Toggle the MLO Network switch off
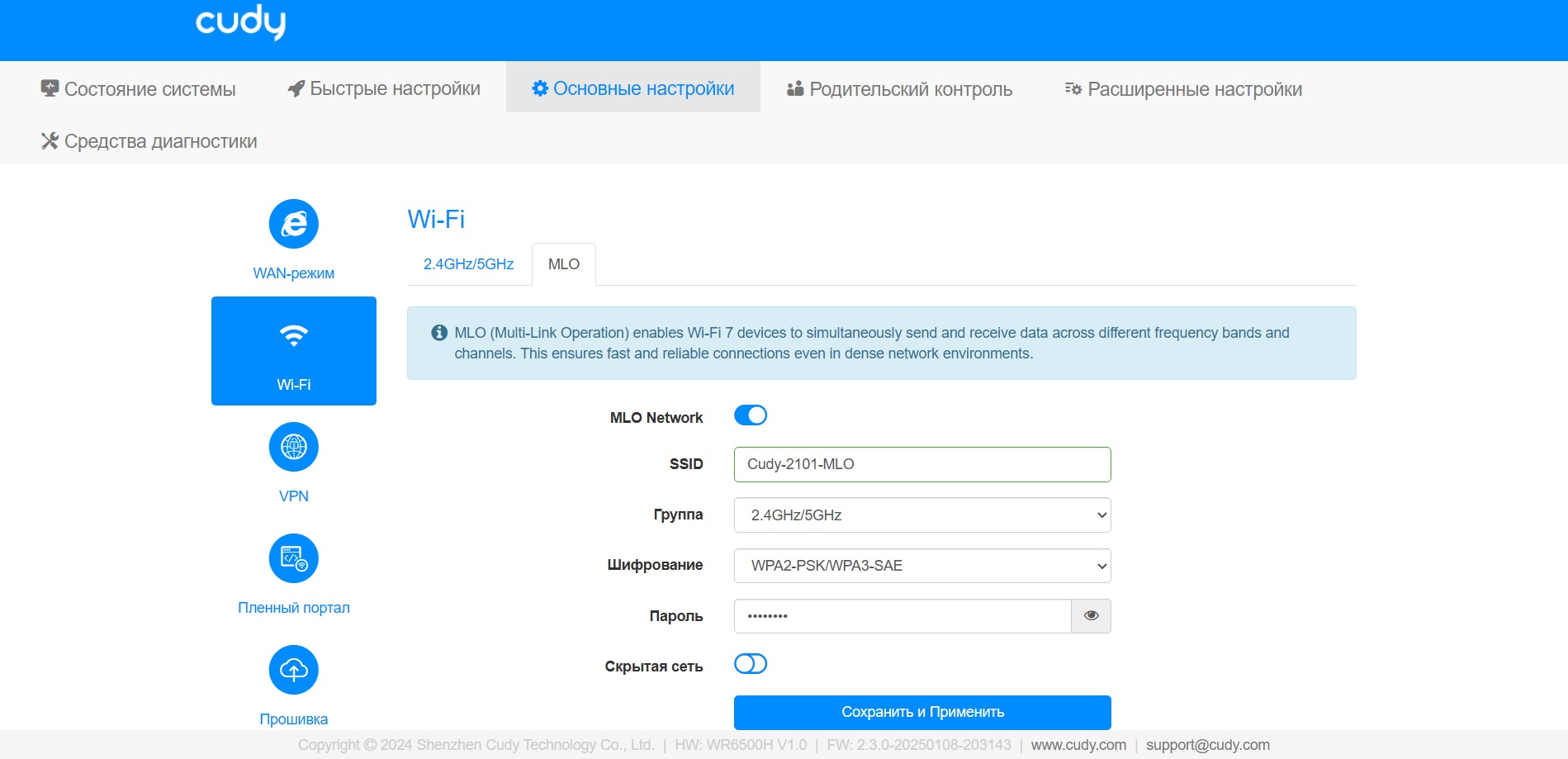Viewport: 1568px width, 759px height. pos(751,415)
